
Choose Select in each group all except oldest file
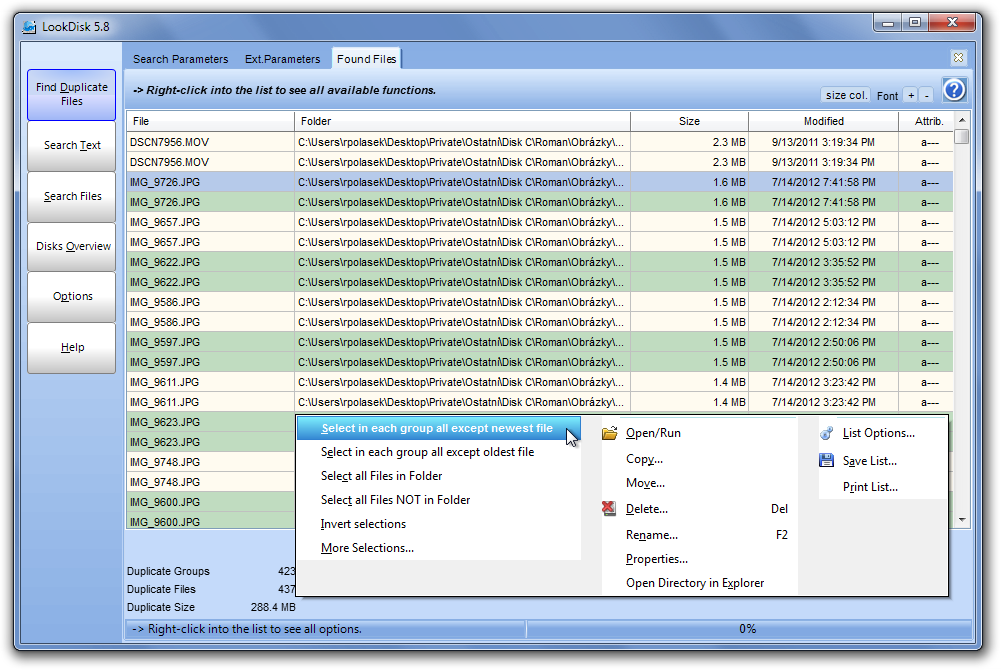tap(439, 452)
